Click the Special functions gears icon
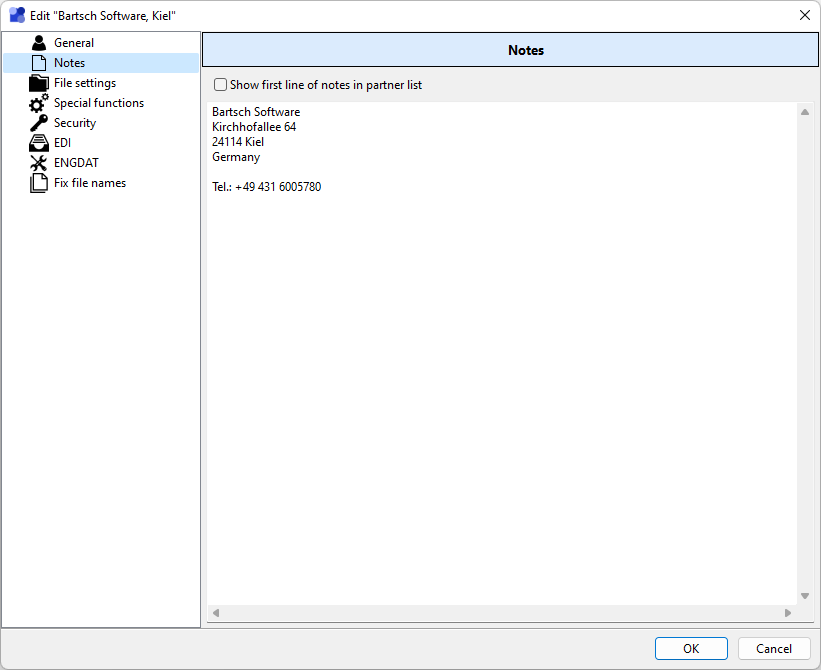The image size is (821, 670). pos(39,103)
